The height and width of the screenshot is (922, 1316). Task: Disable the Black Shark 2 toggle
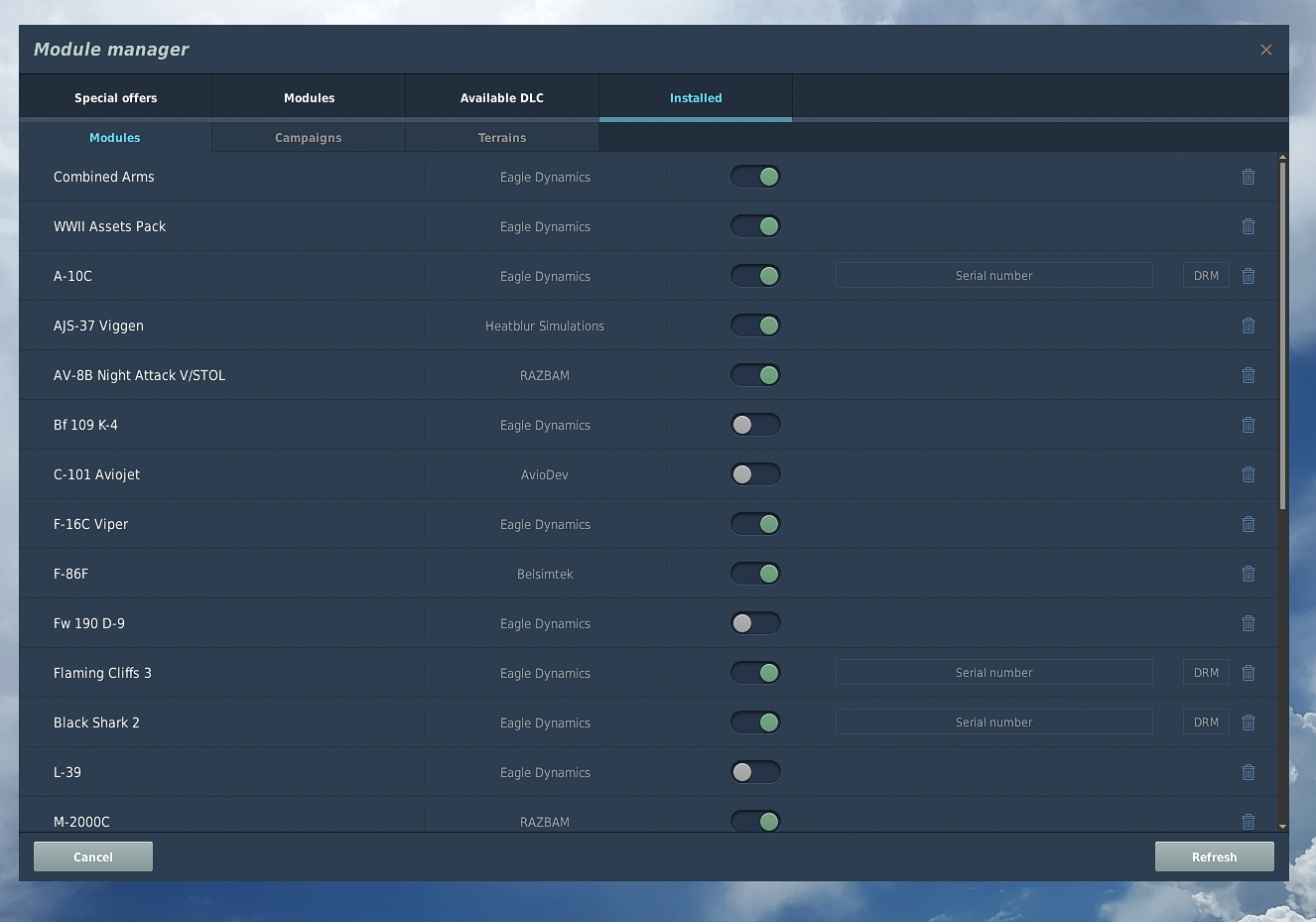(755, 723)
